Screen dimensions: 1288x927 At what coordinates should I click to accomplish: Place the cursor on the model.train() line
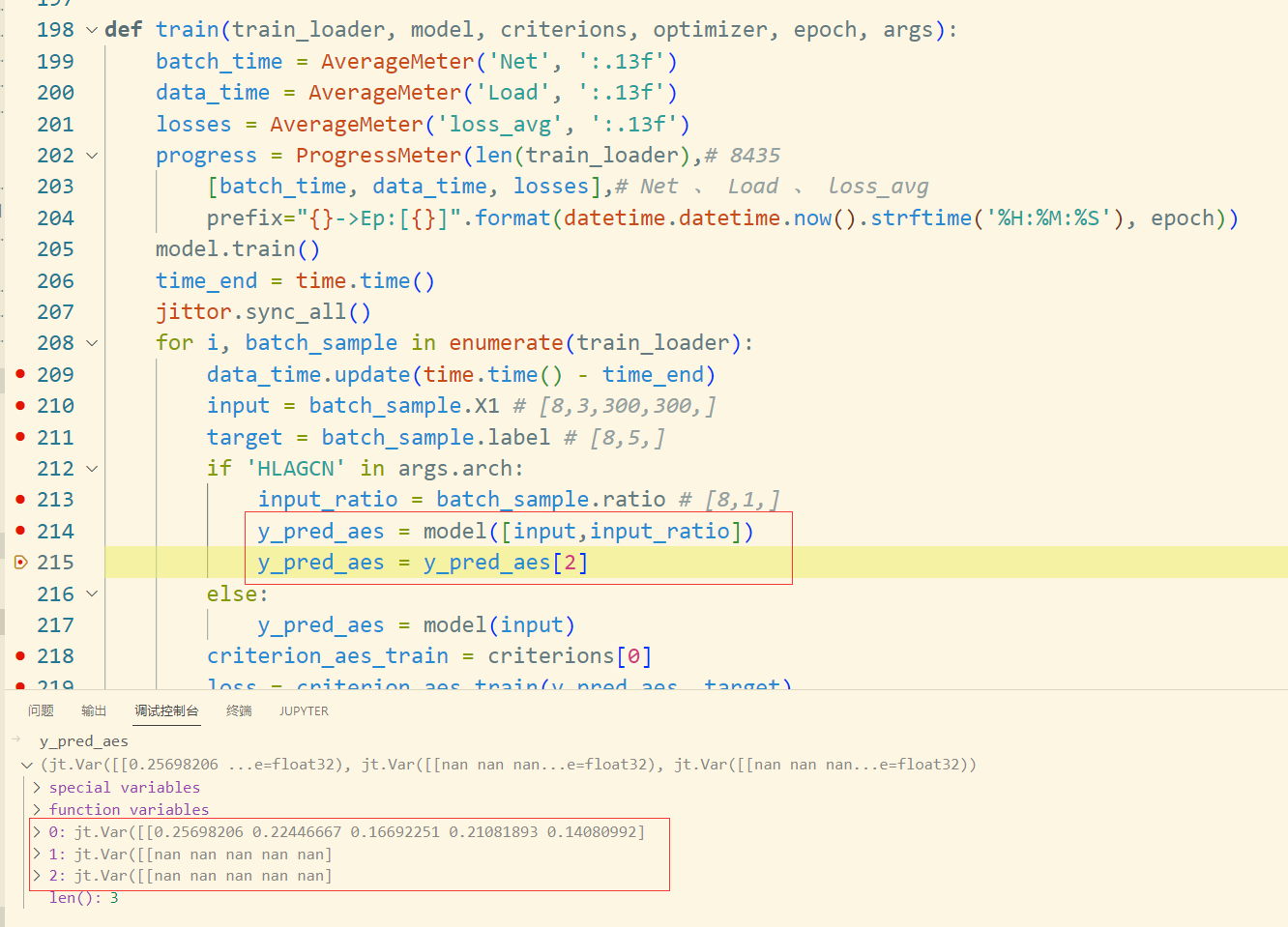click(x=237, y=249)
